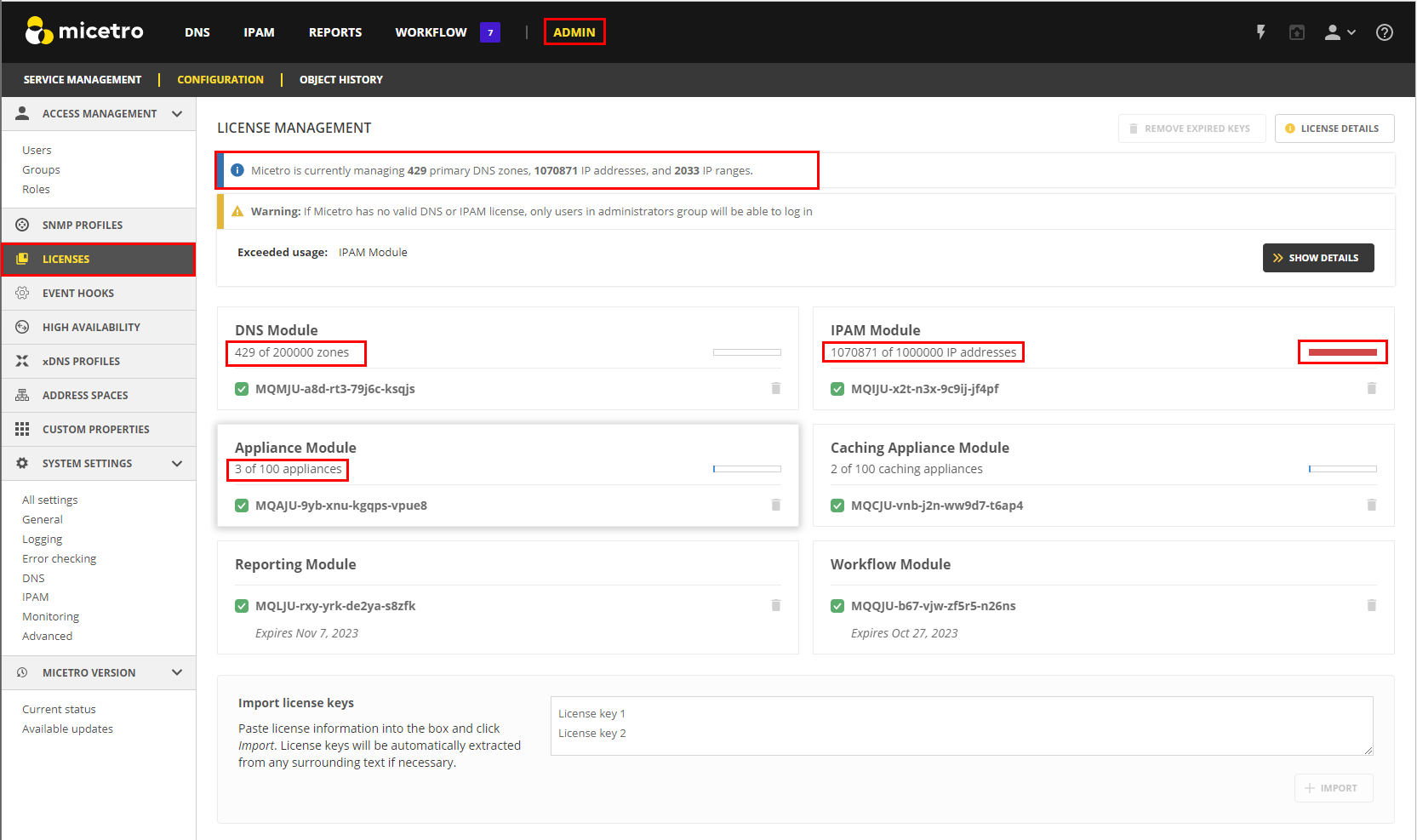Switch to the Service Management tab
The height and width of the screenshot is (840, 1417).
pyautogui.click(x=83, y=80)
